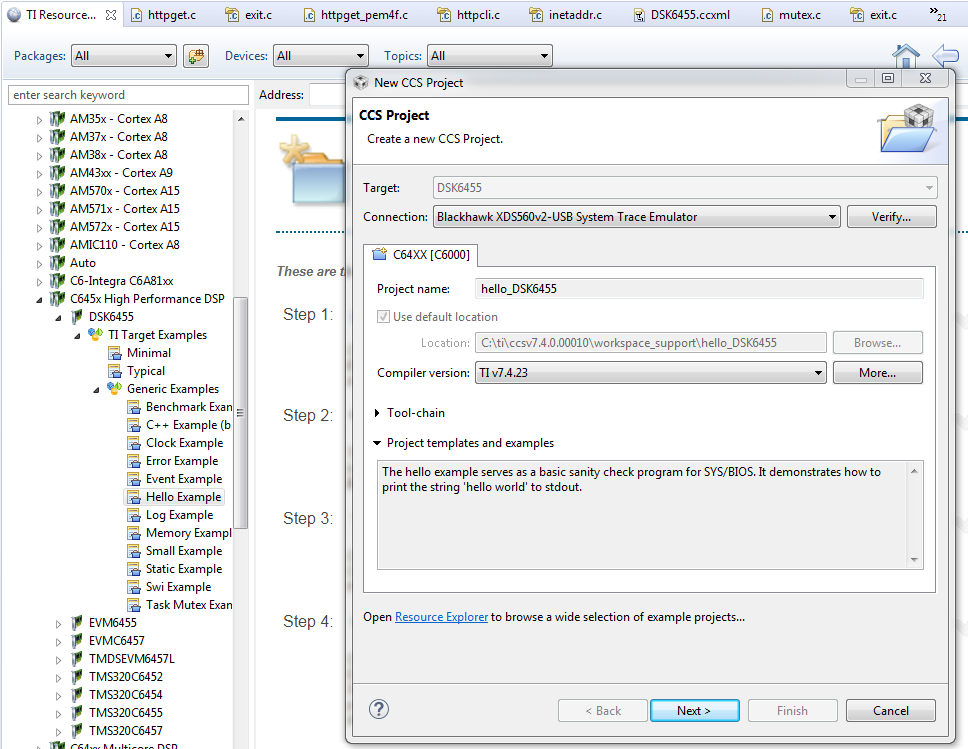968x749 pixels.
Task: Click the Small Example project icon
Action: [x=134, y=551]
